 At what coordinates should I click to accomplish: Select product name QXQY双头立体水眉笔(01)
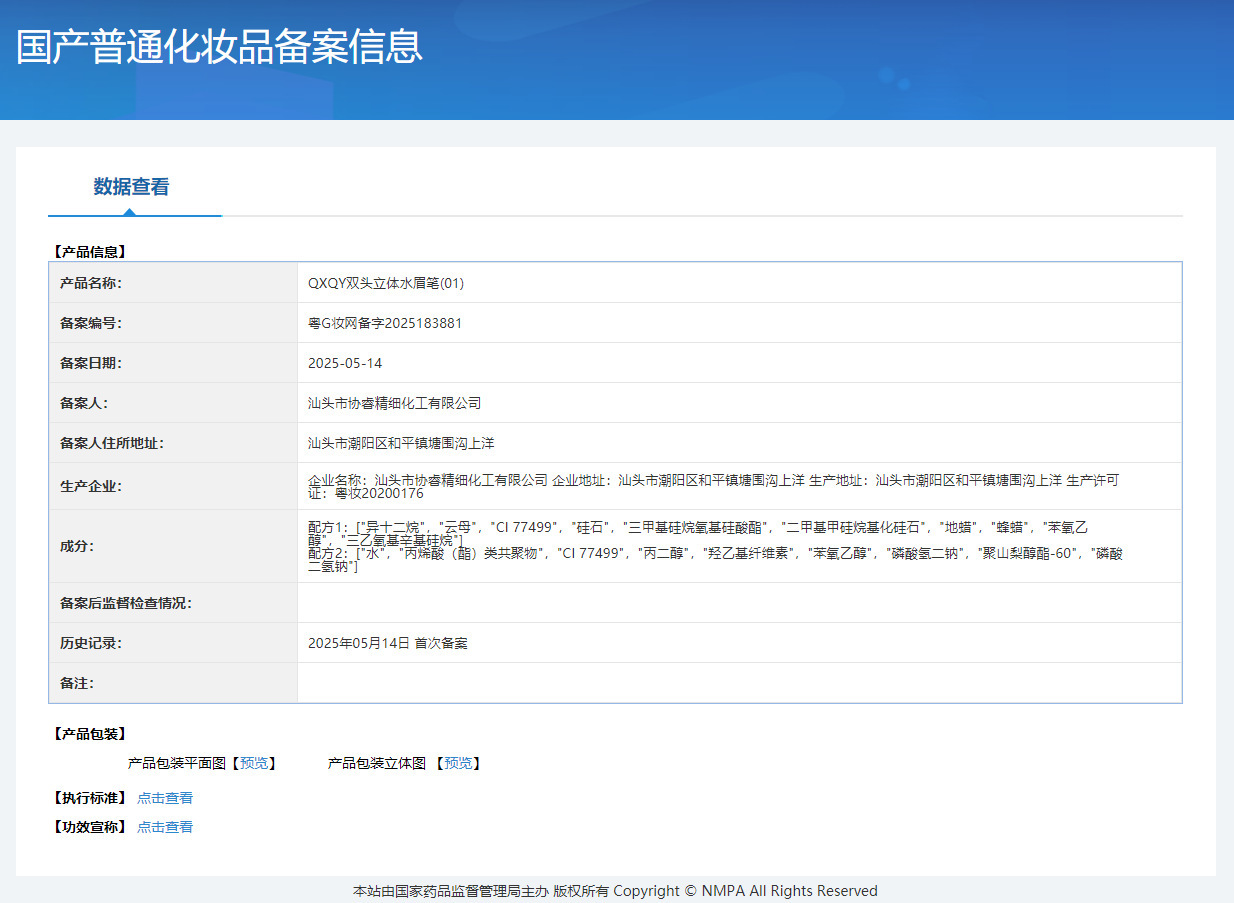386,283
